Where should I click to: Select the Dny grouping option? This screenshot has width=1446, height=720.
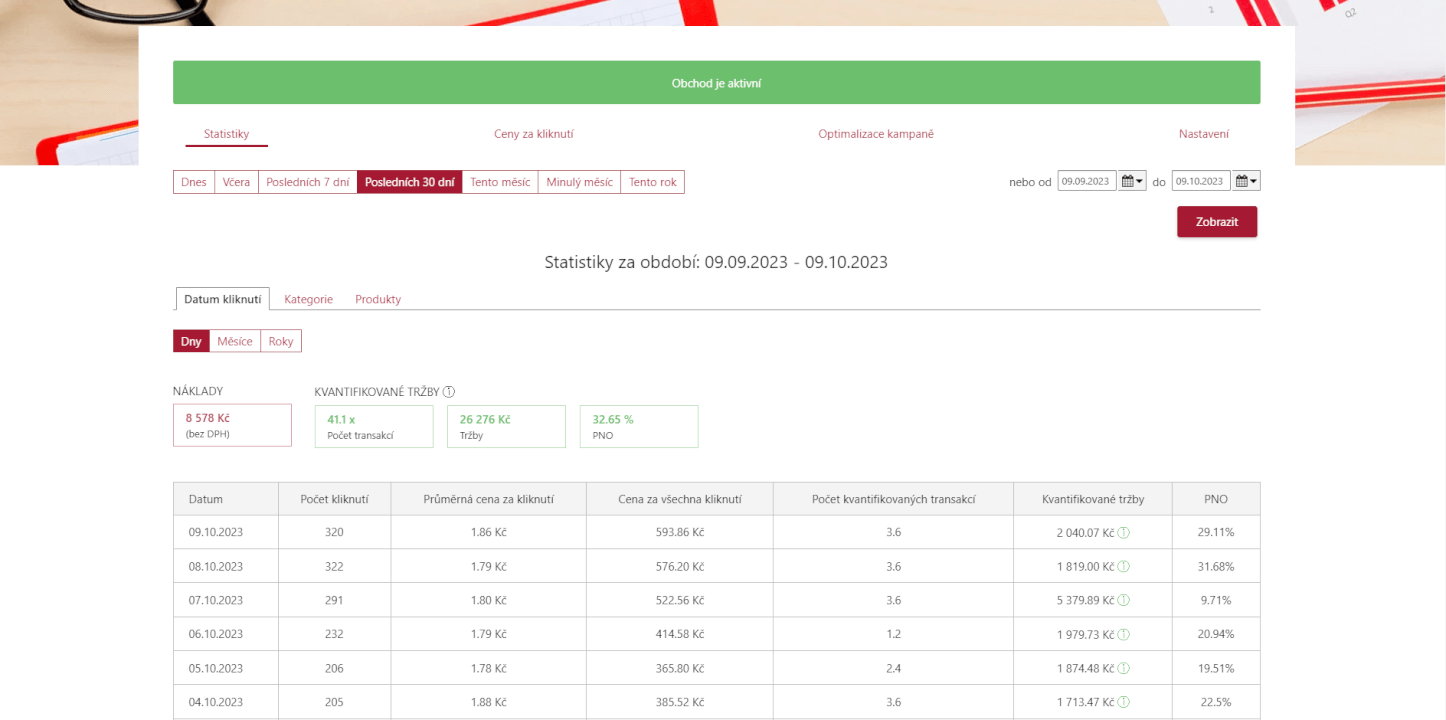[191, 341]
